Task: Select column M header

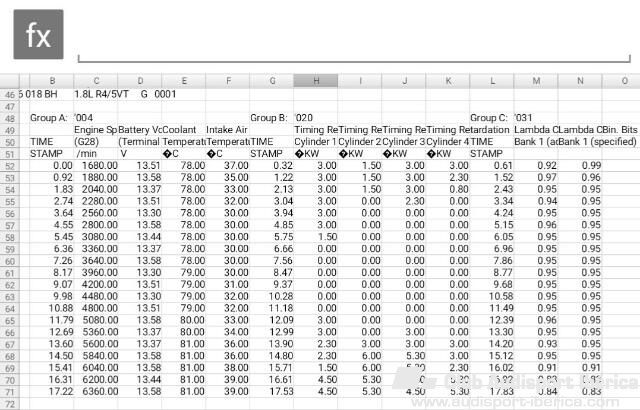Action: coord(536,80)
